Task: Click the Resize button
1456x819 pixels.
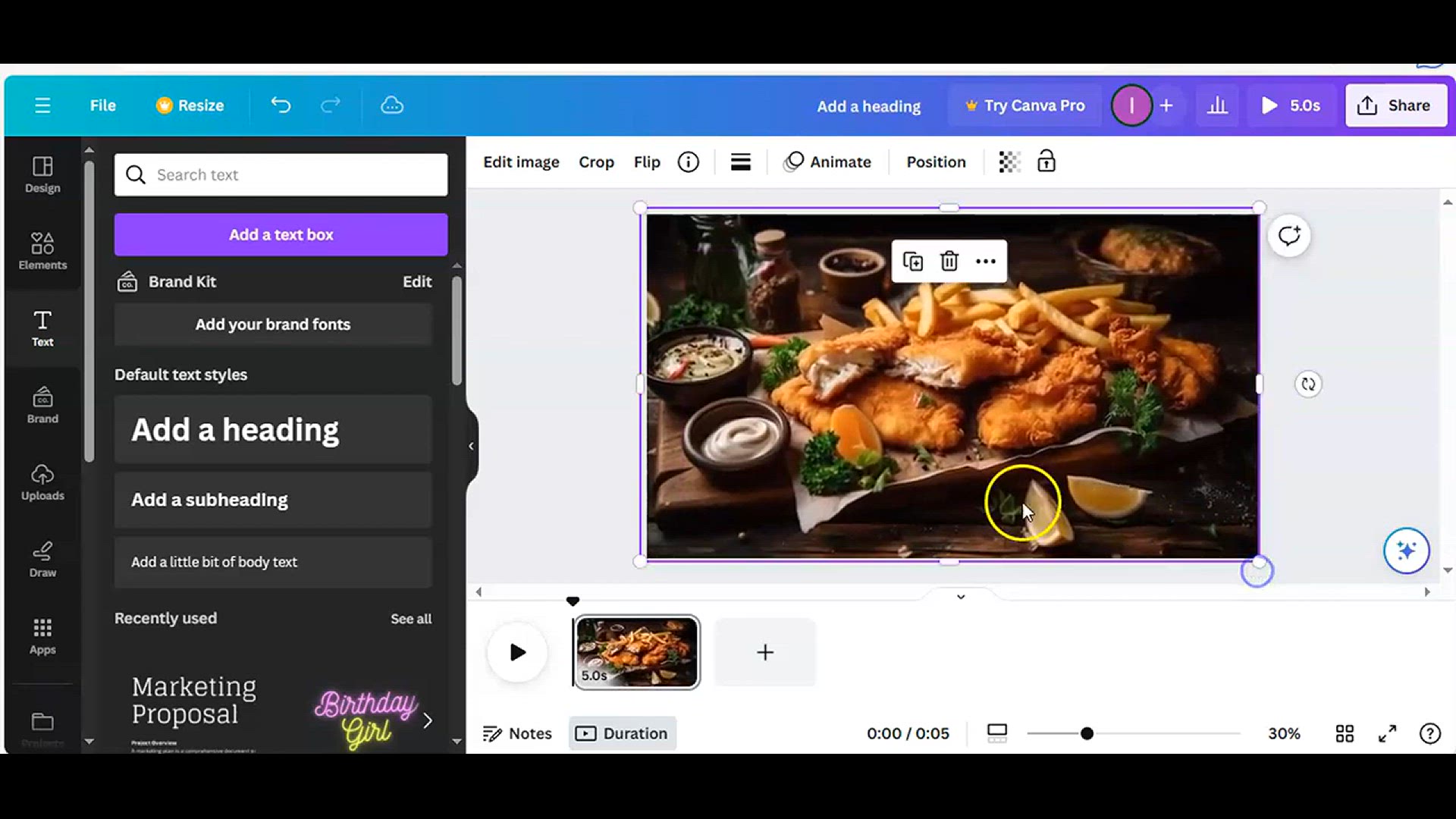Action: coord(190,105)
